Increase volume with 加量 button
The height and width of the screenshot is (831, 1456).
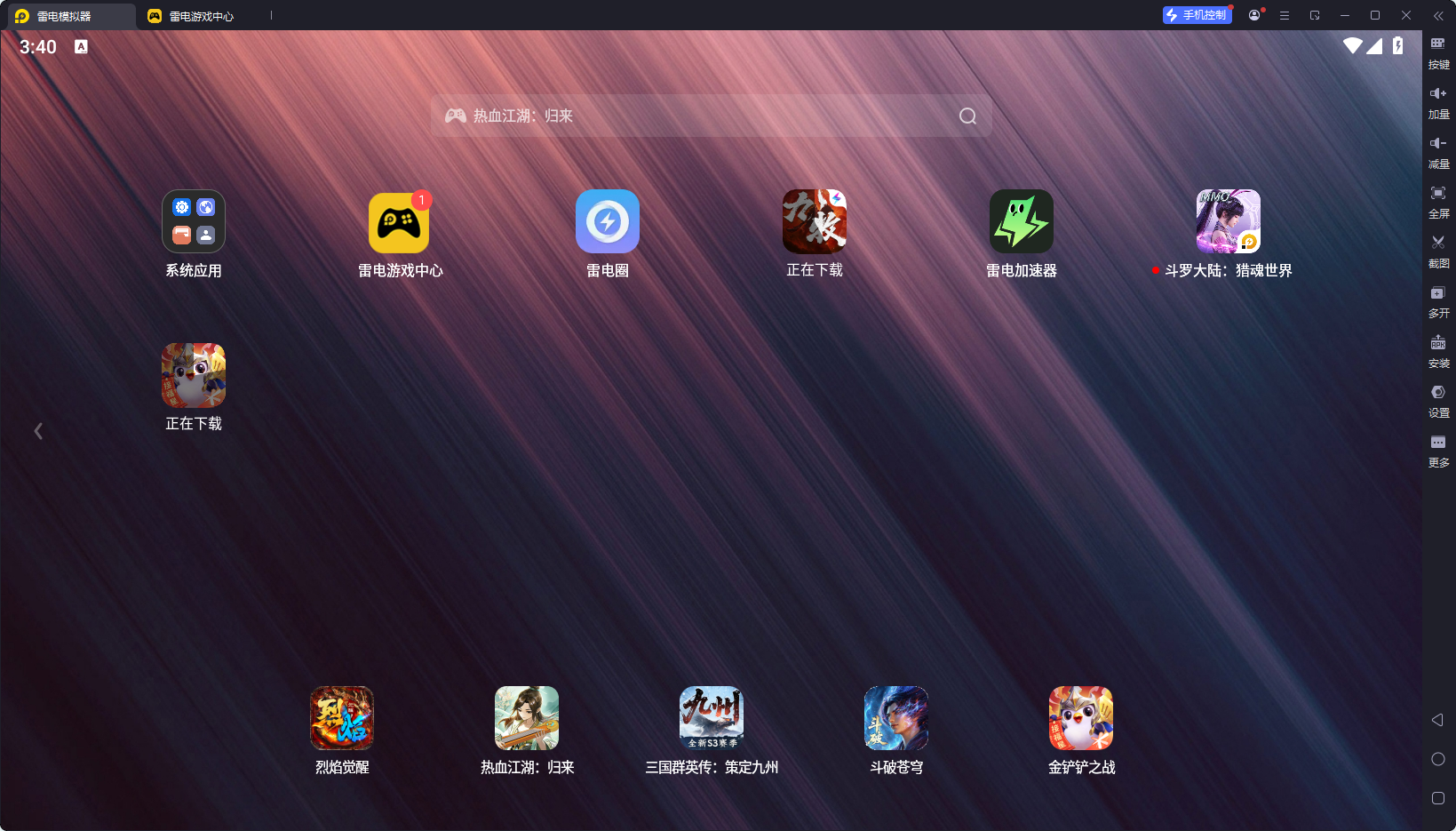1438,102
